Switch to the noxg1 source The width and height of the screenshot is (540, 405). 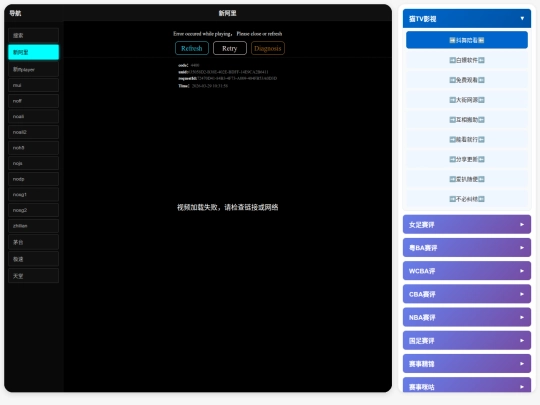coord(33,195)
